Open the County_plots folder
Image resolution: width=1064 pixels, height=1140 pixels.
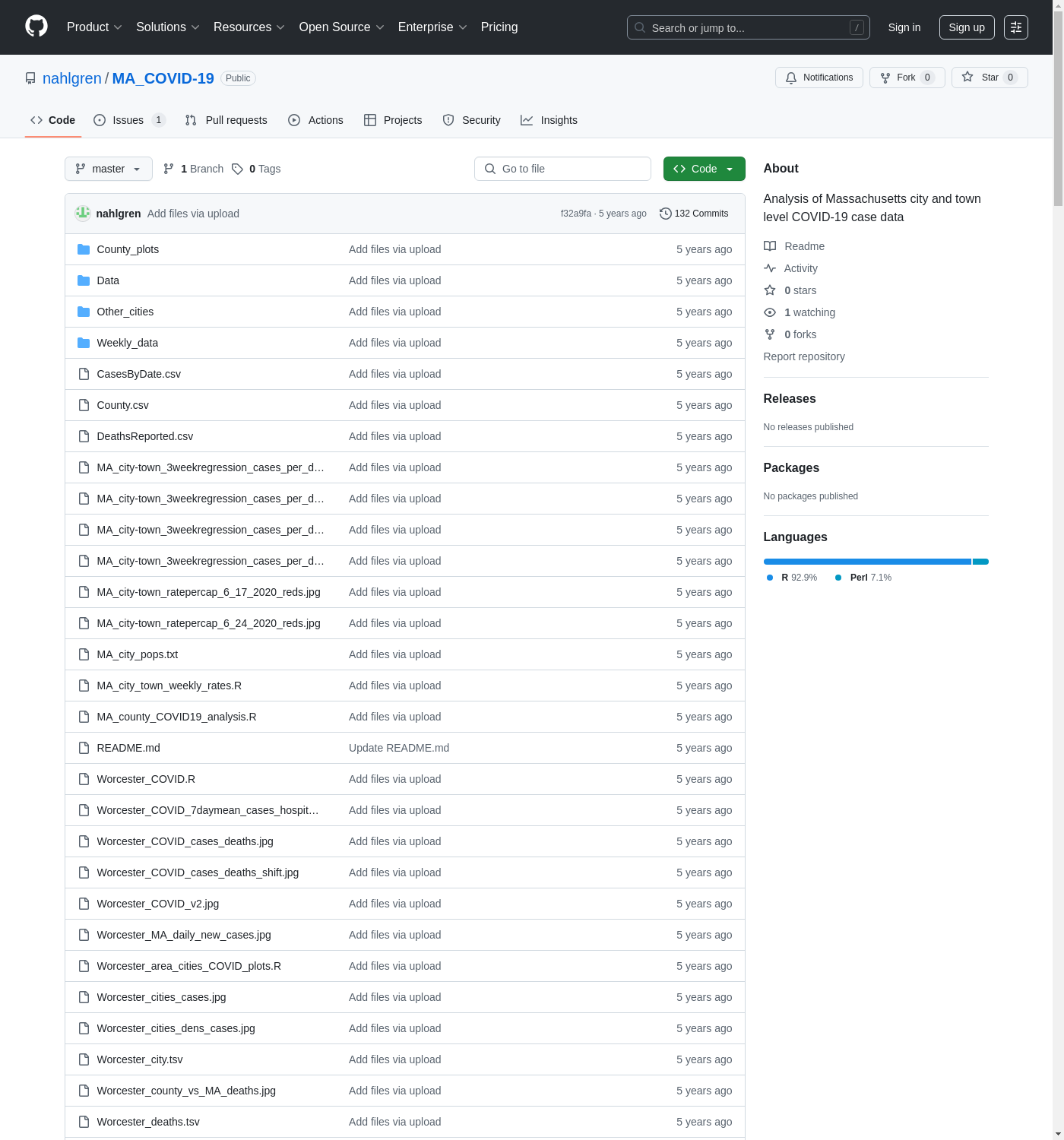point(128,249)
